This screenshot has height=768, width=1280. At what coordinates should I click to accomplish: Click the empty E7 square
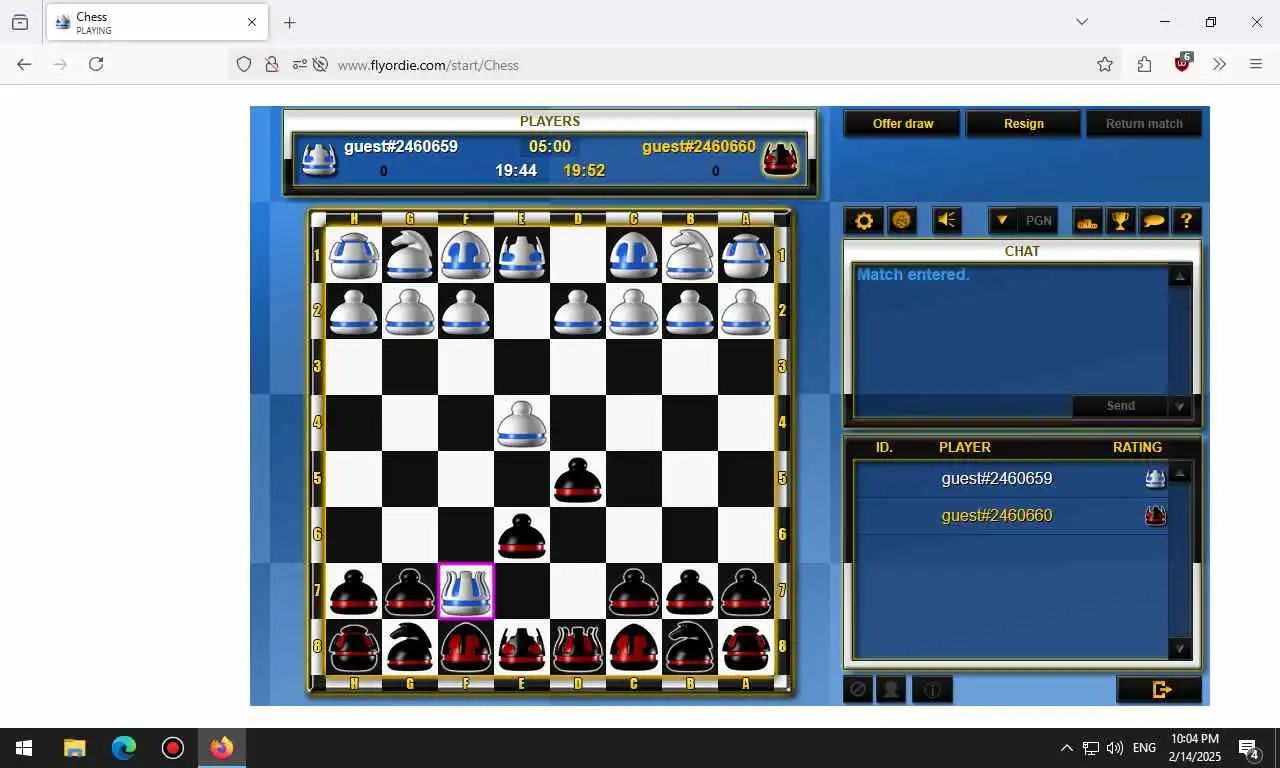coord(522,591)
